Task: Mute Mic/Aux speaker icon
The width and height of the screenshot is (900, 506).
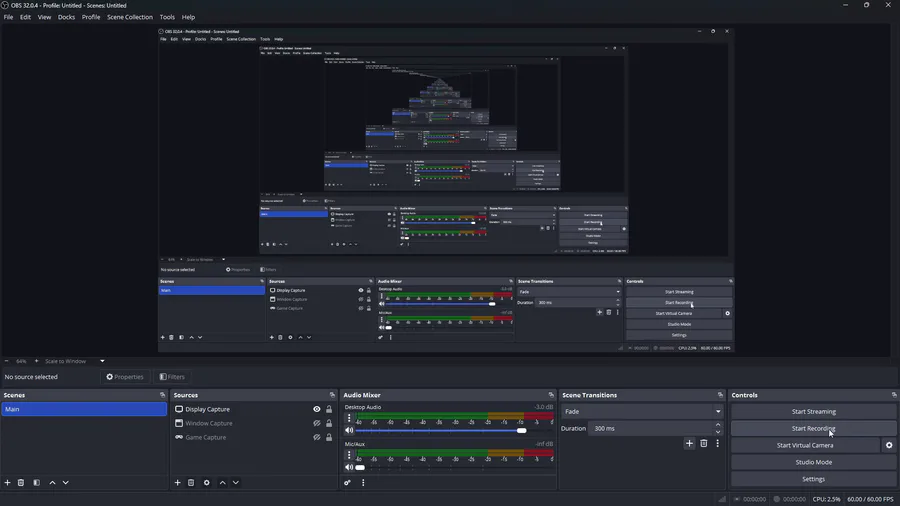Action: click(x=349, y=467)
